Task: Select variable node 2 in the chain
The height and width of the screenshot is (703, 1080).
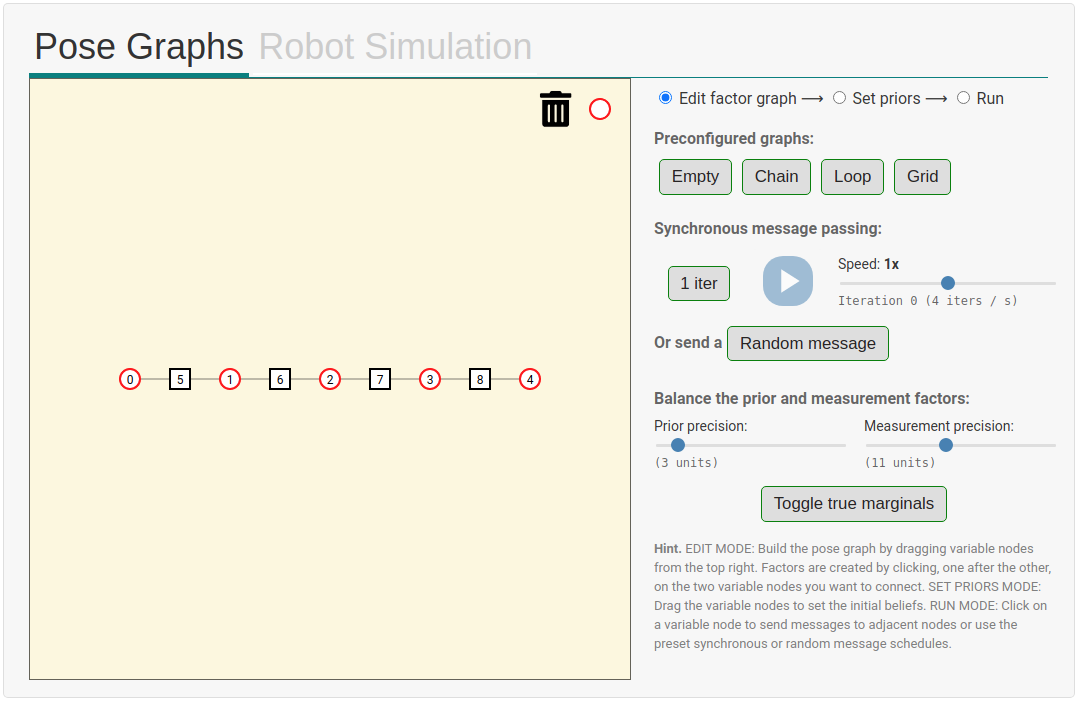Action: pyautogui.click(x=330, y=379)
